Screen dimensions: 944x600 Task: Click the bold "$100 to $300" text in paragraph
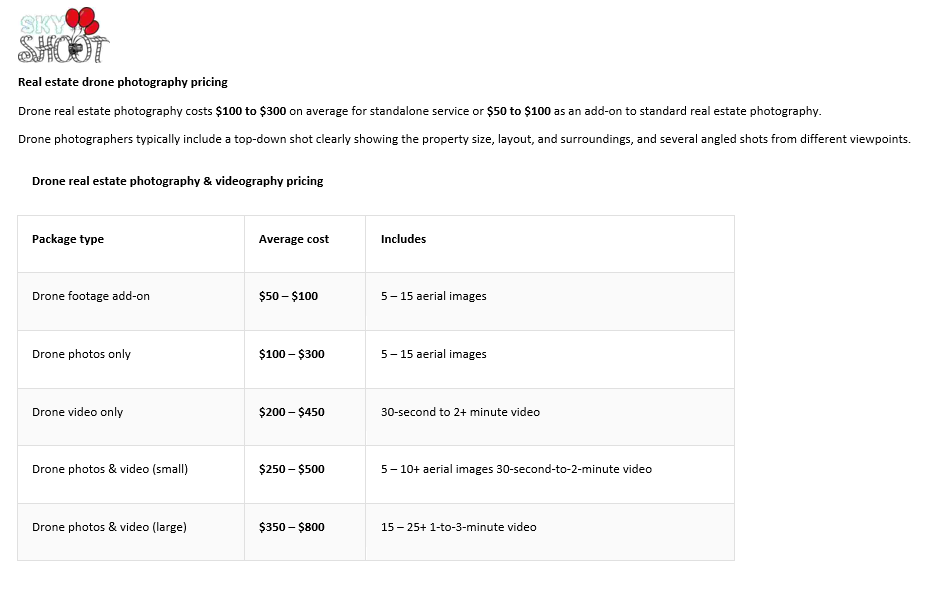(251, 111)
